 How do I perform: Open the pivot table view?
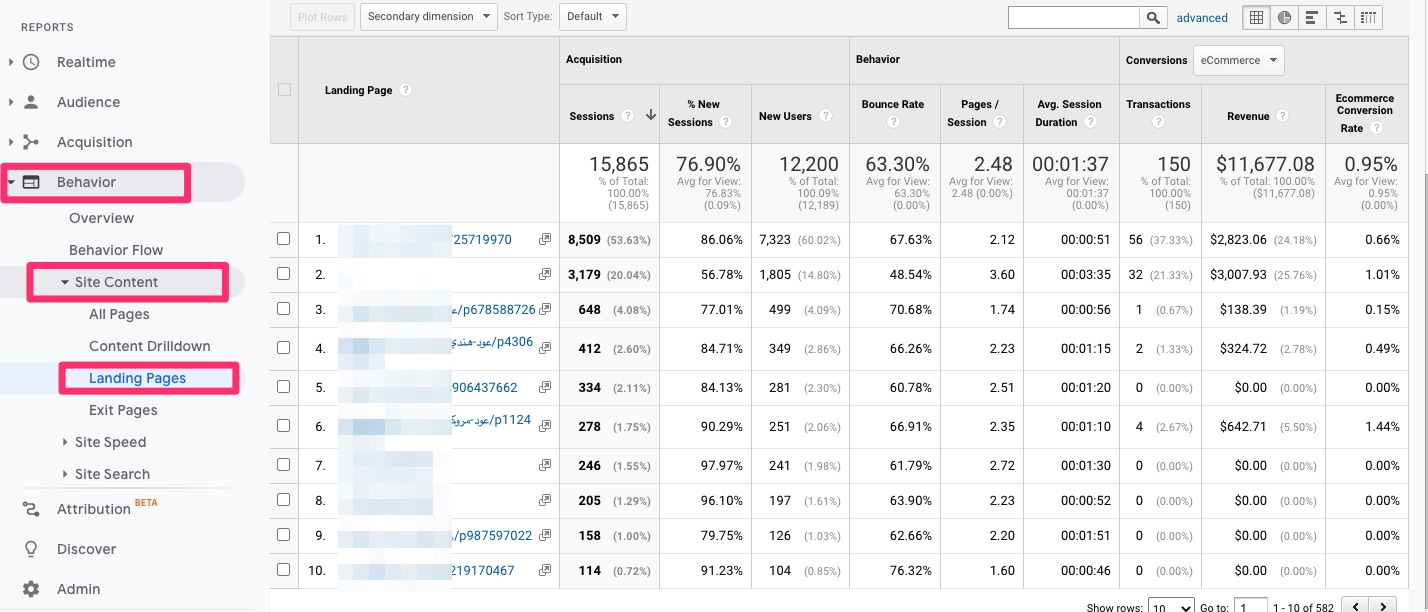pos(1367,18)
